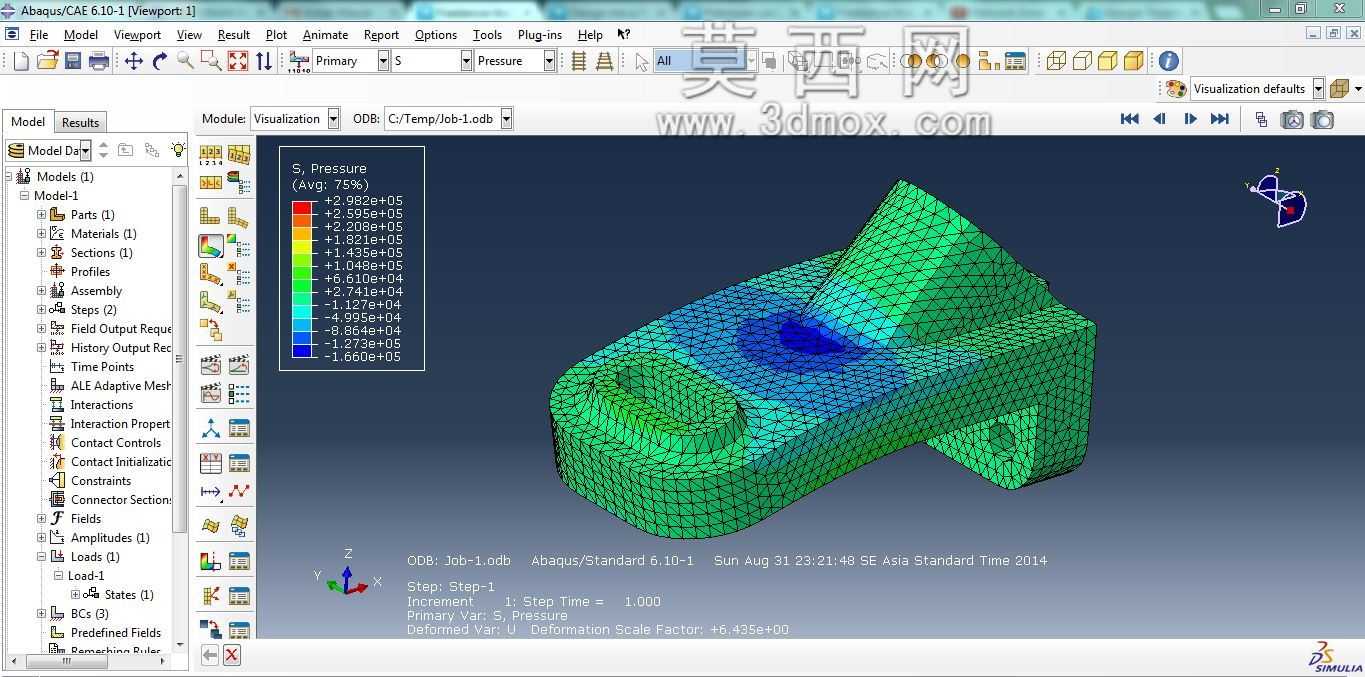This screenshot has width=1365, height=677.
Task: Toggle the selection arrow tool
Action: pyautogui.click(x=641, y=61)
